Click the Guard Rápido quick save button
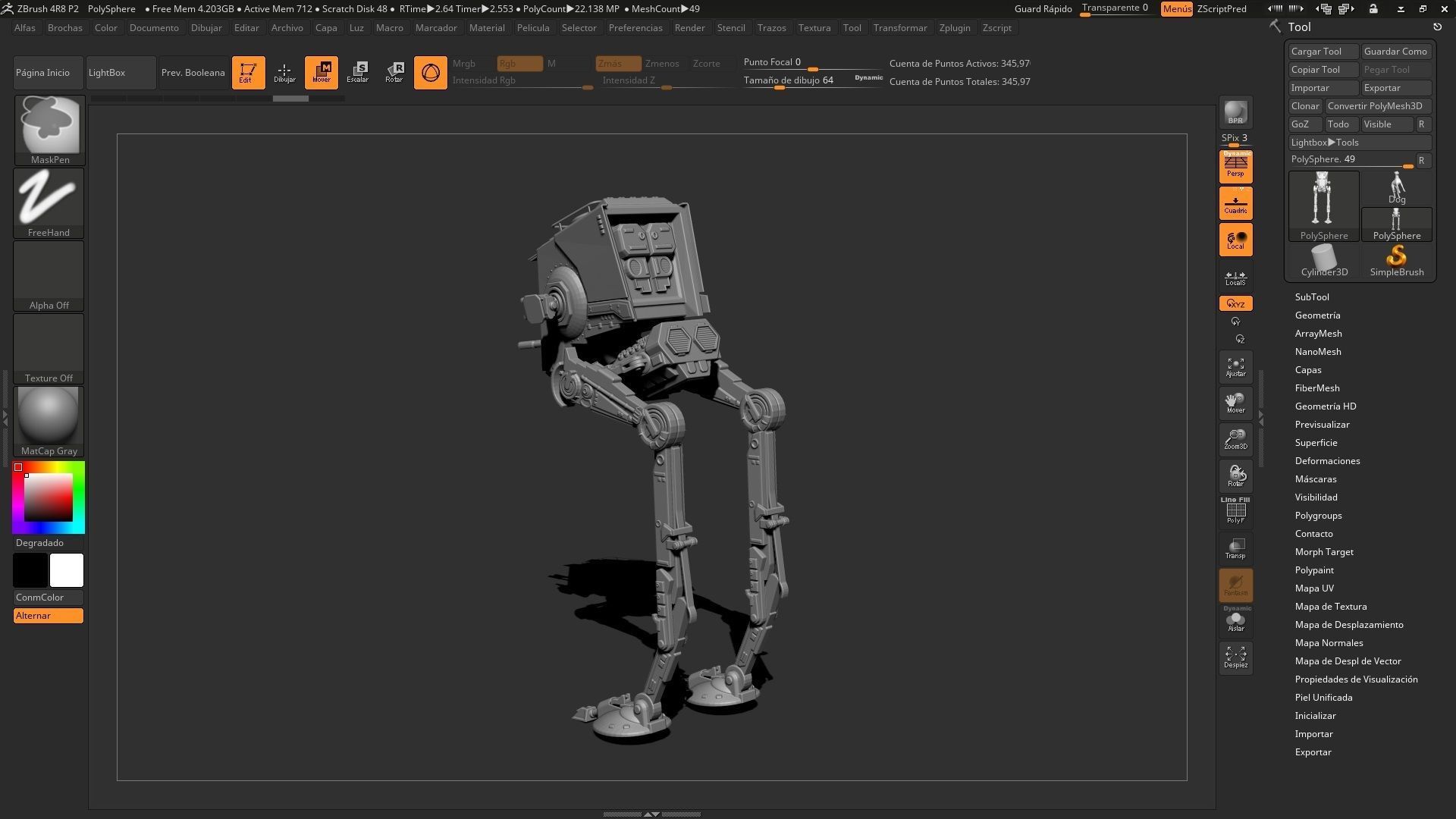The image size is (1456, 819). point(1043,9)
